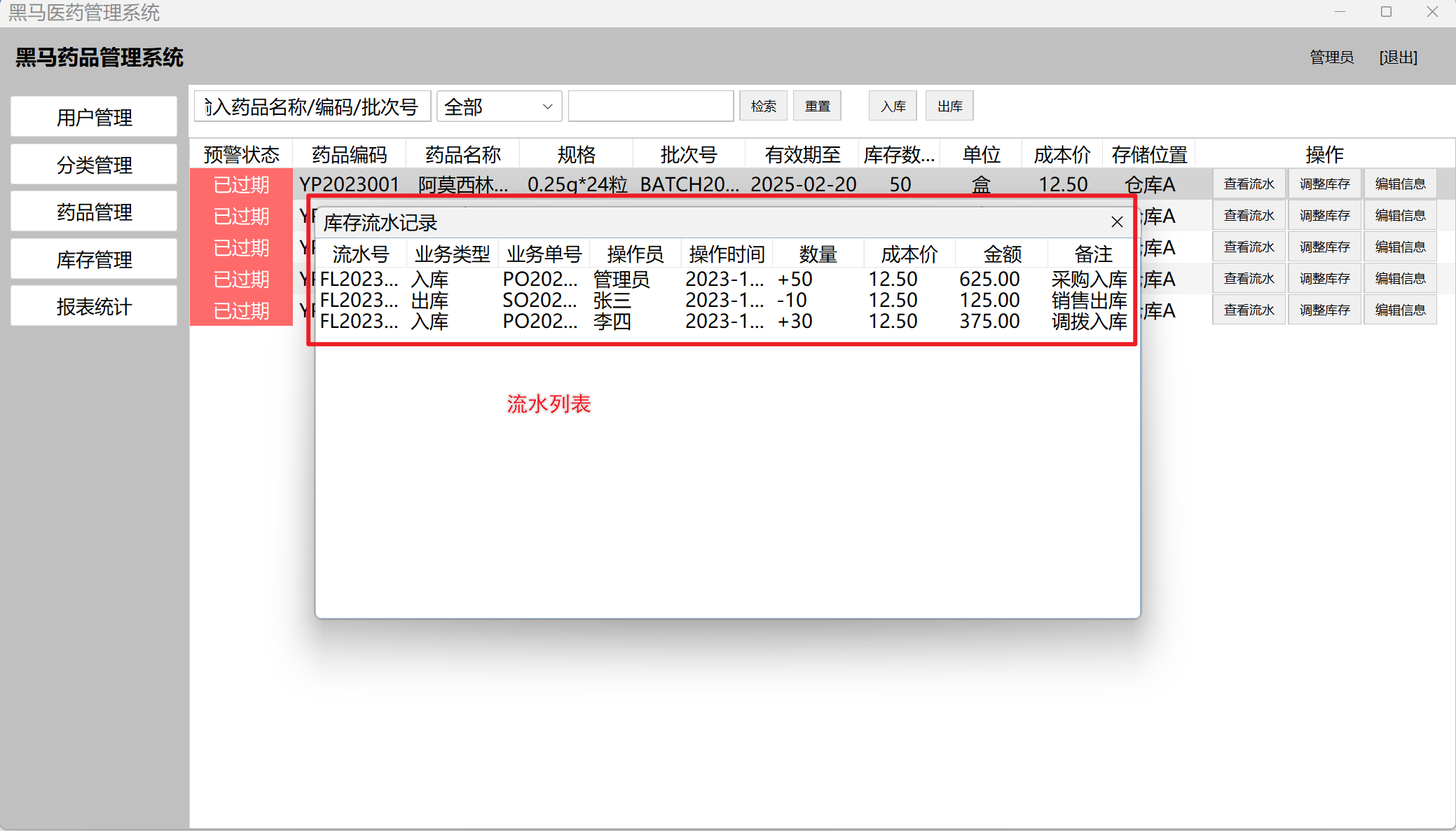Focus the drug name/code search field
Viewport: 1456px width, 831px height.
[313, 107]
